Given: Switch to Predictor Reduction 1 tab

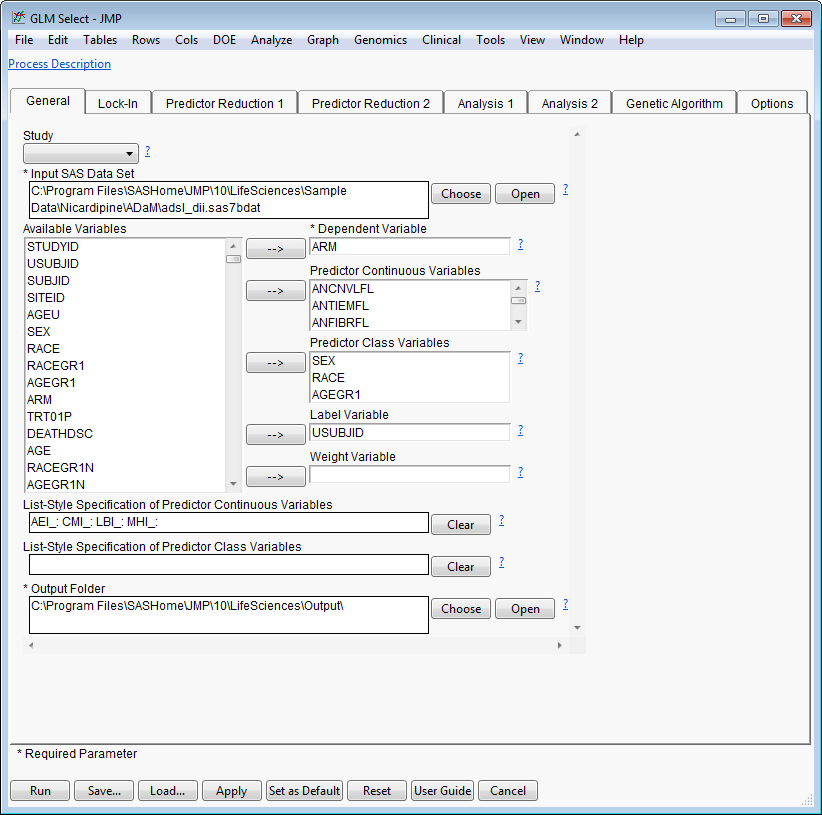Looking at the screenshot, I should [224, 103].
